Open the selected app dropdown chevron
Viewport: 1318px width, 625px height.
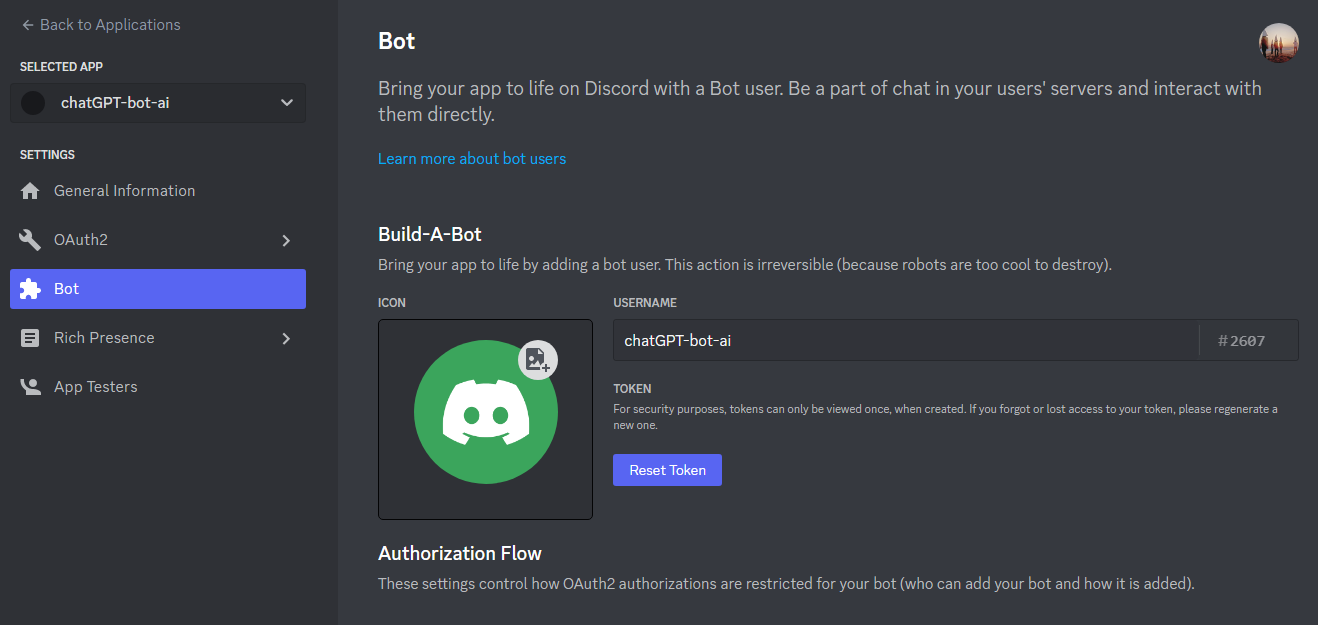(x=287, y=103)
